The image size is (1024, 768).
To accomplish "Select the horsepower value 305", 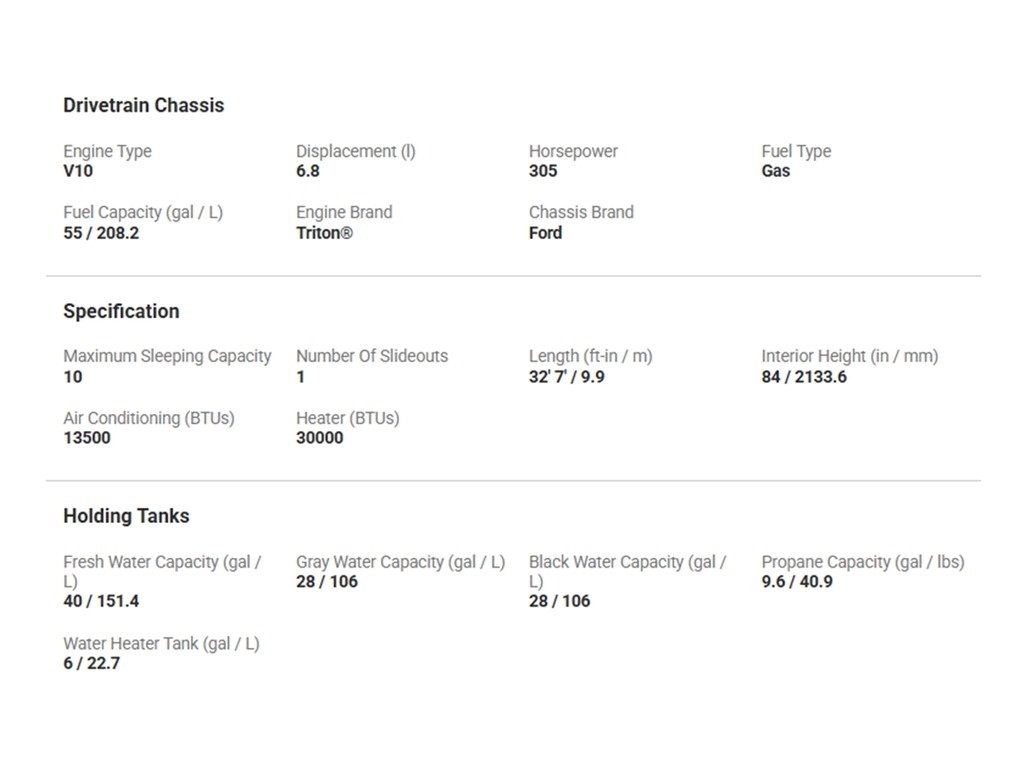I will [x=543, y=171].
